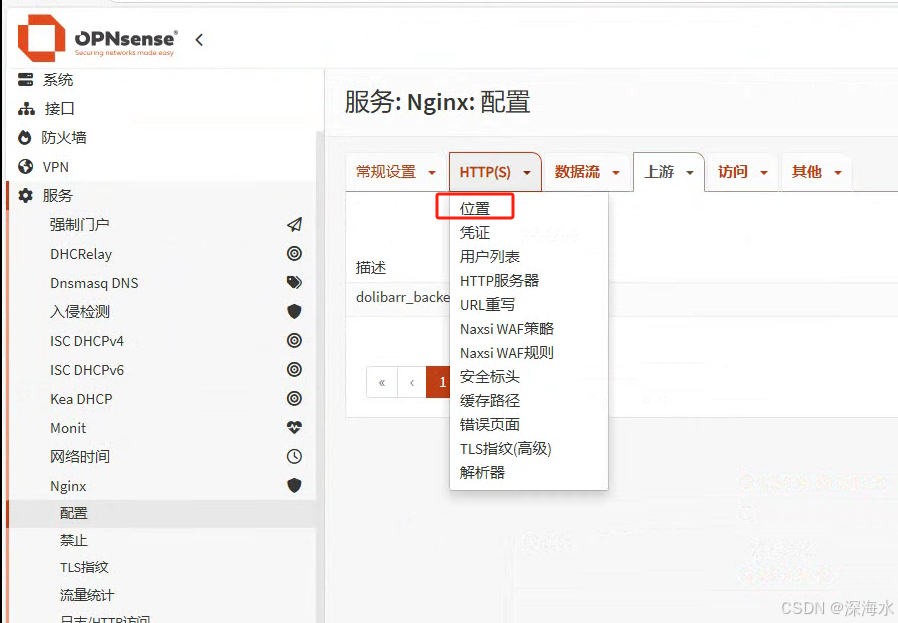898x623 pixels.
Task: Select 用户列表 from the HTTP(S) menu
Action: pyautogui.click(x=490, y=257)
